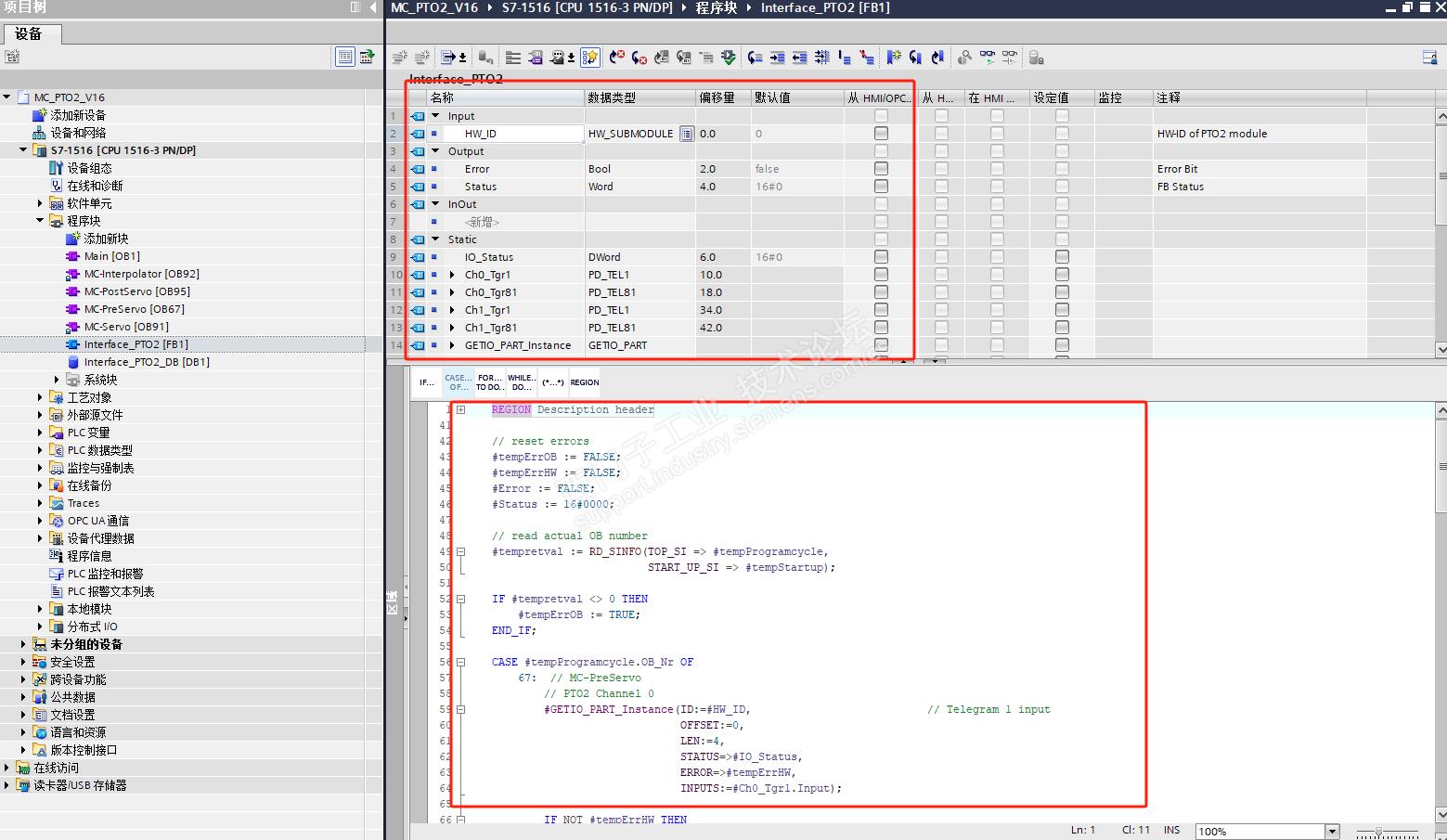Select the Devices (设备) tab
The width and height of the screenshot is (1447, 840).
[x=29, y=34]
